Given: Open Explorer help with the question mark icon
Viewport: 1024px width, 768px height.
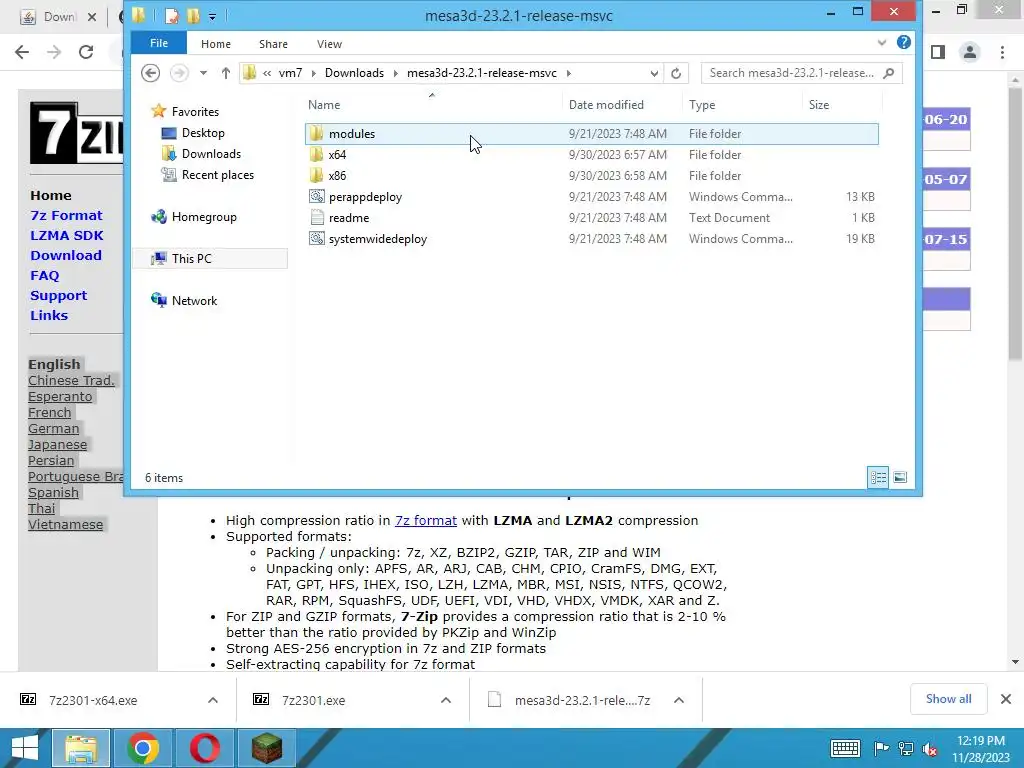Looking at the screenshot, I should pyautogui.click(x=904, y=42).
